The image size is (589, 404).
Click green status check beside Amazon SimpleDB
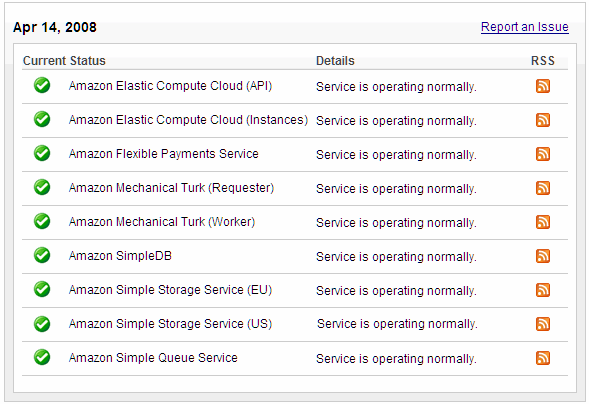pyautogui.click(x=42, y=255)
